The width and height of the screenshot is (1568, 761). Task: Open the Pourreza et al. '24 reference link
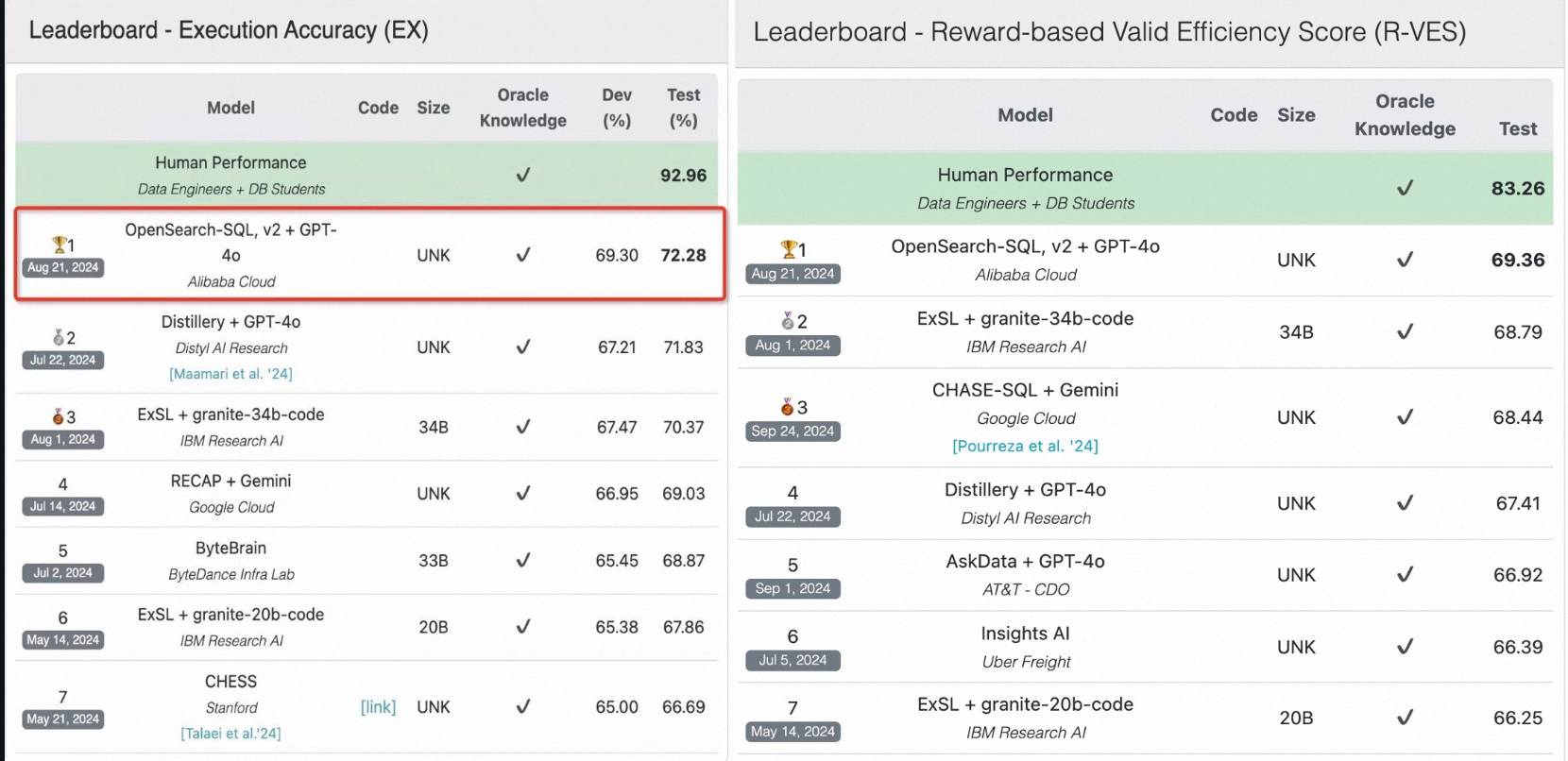click(x=1025, y=446)
